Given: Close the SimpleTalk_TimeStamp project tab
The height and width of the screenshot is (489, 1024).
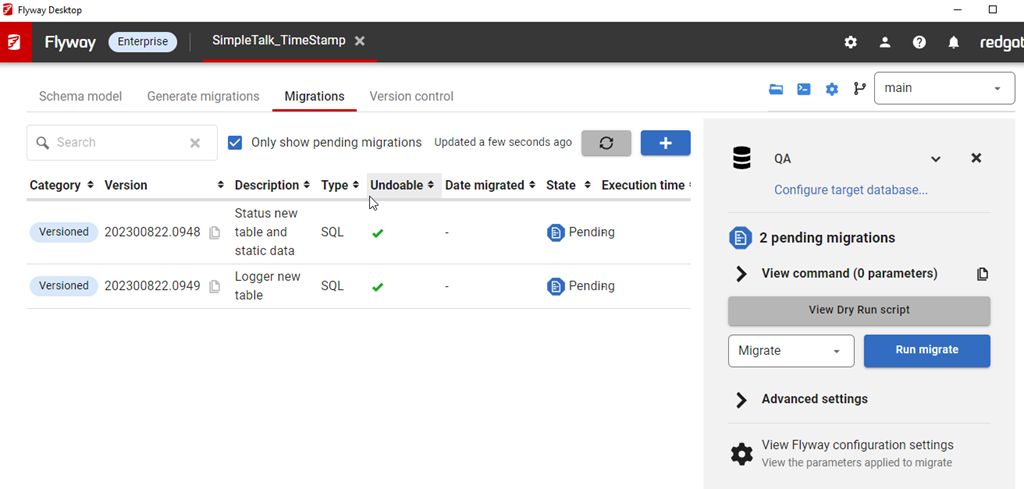Looking at the screenshot, I should (360, 41).
